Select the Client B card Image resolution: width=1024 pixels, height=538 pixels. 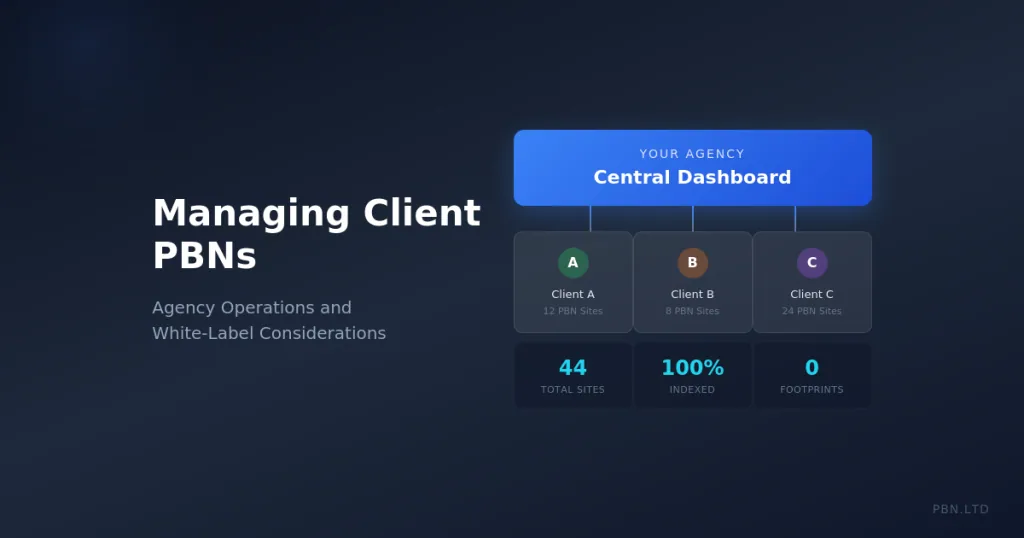click(x=692, y=282)
